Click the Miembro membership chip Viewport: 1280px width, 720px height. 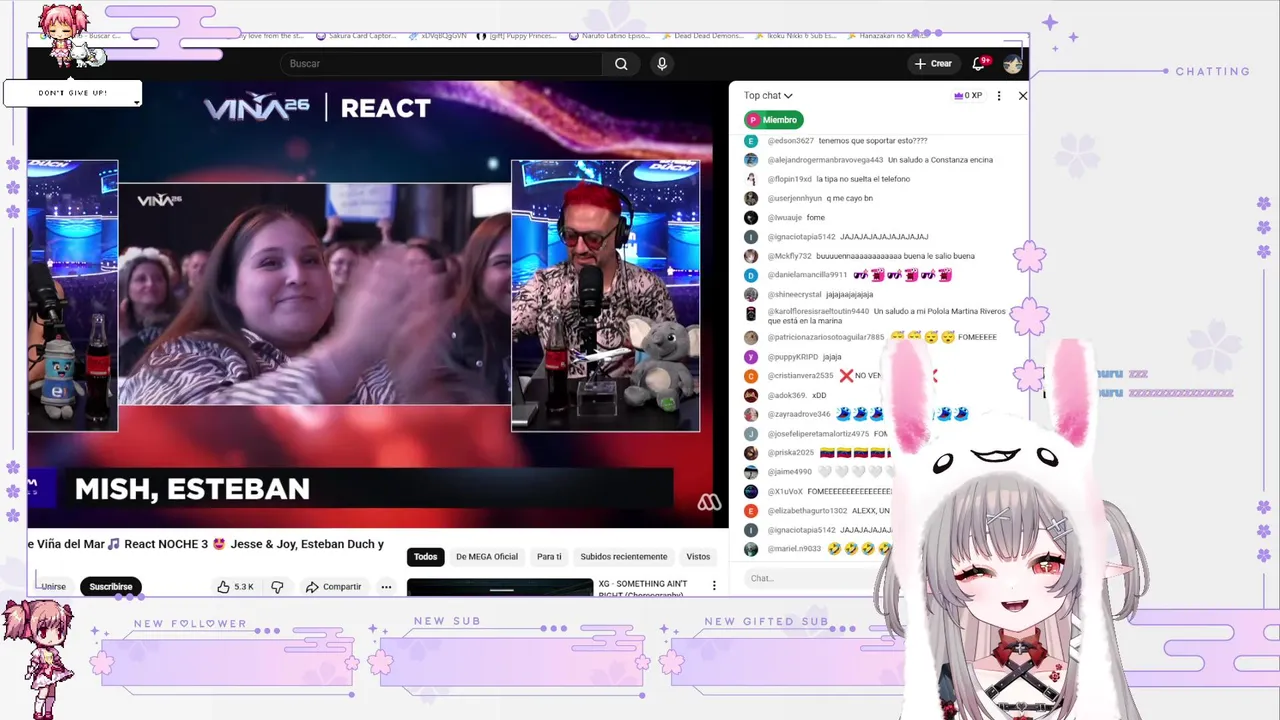pos(773,120)
